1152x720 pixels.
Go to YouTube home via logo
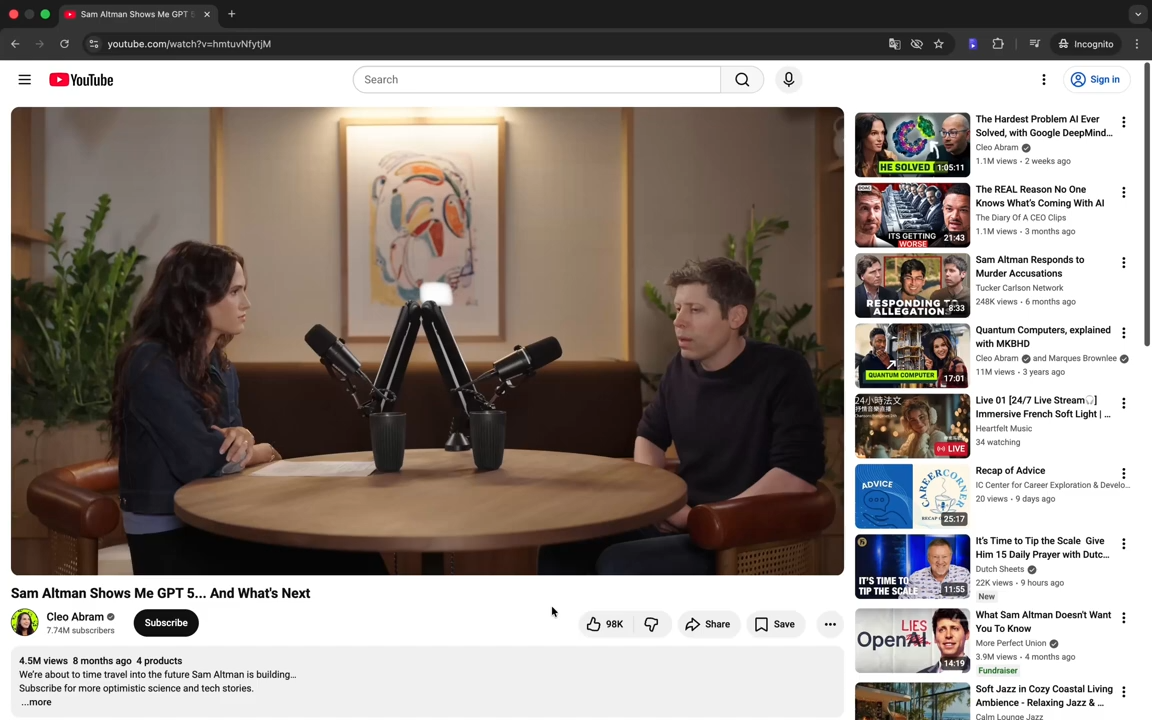click(81, 79)
